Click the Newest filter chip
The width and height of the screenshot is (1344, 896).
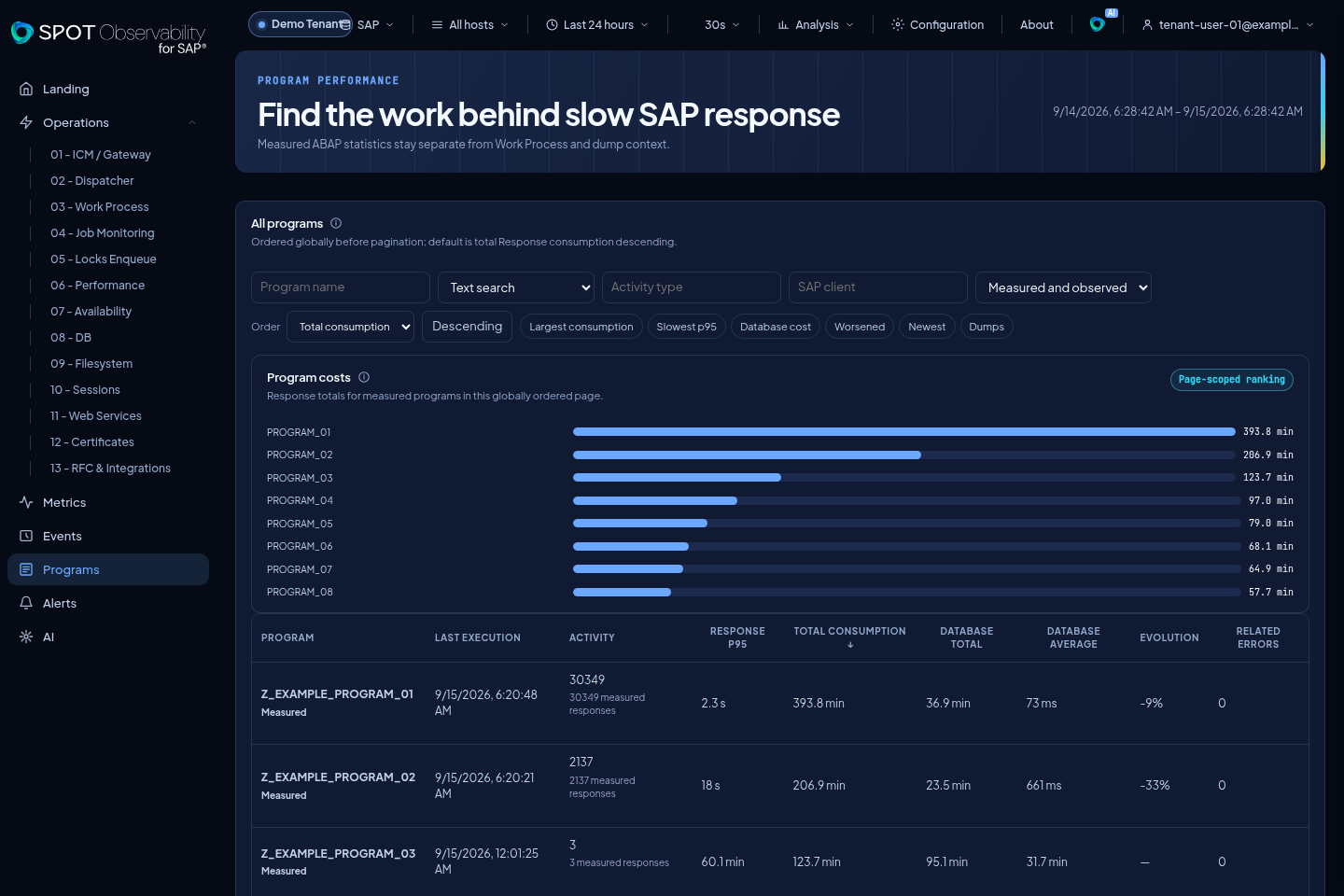pos(927,327)
